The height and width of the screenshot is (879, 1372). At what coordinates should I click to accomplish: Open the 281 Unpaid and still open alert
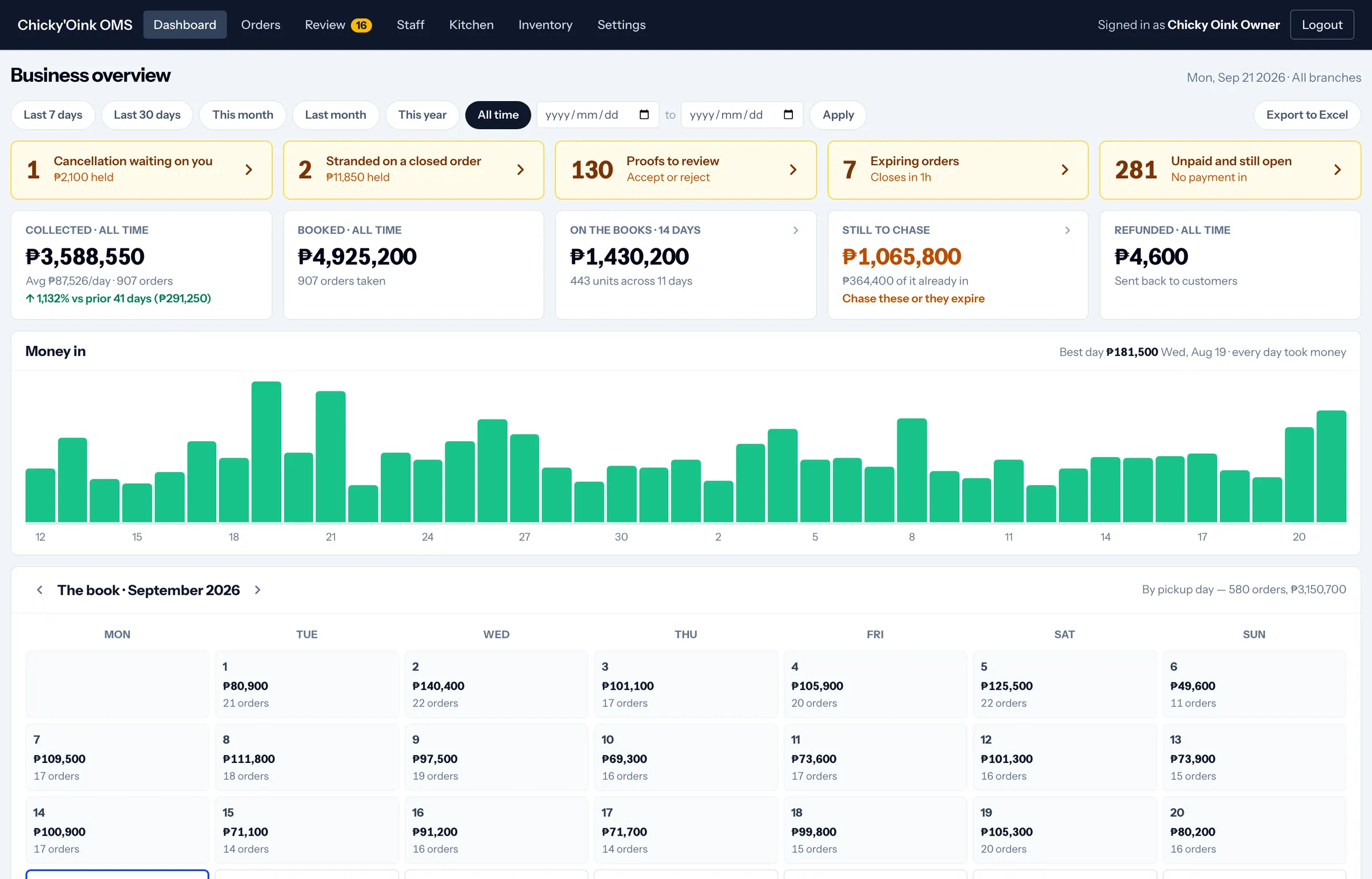(1230, 170)
